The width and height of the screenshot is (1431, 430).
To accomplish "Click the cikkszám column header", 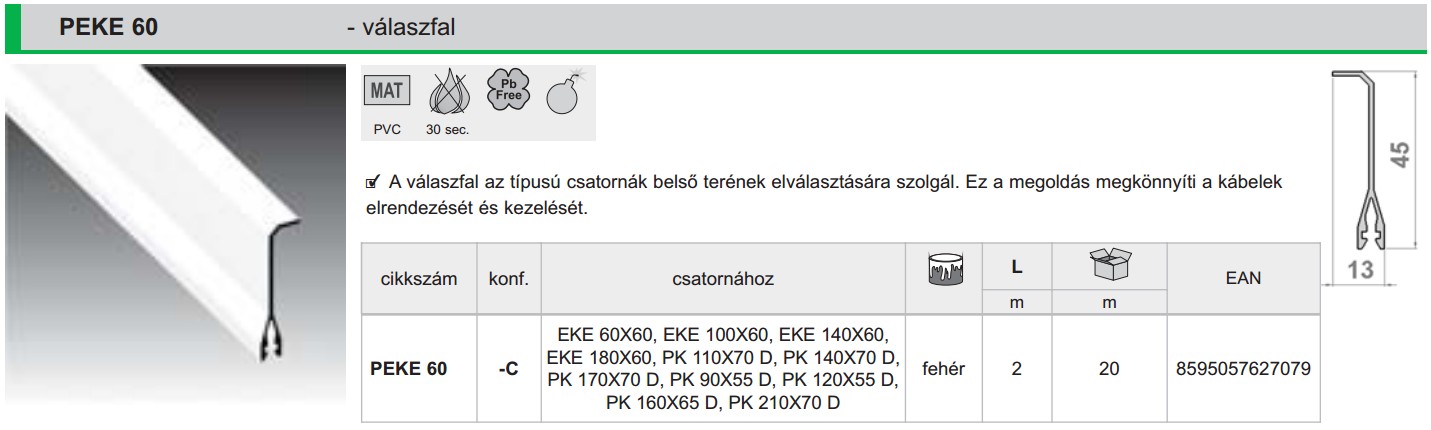I will point(418,280).
